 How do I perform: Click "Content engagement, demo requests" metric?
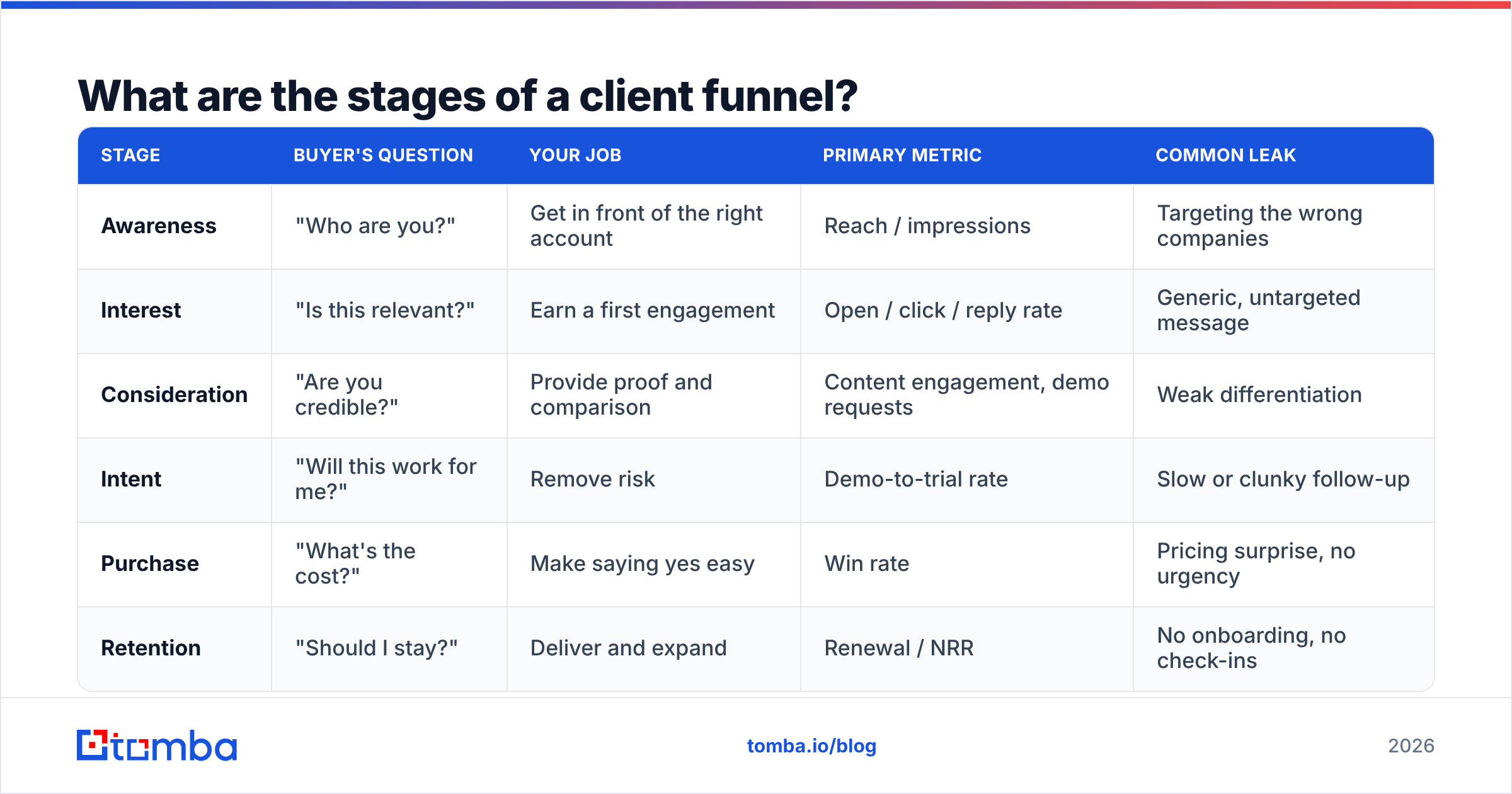pos(966,394)
